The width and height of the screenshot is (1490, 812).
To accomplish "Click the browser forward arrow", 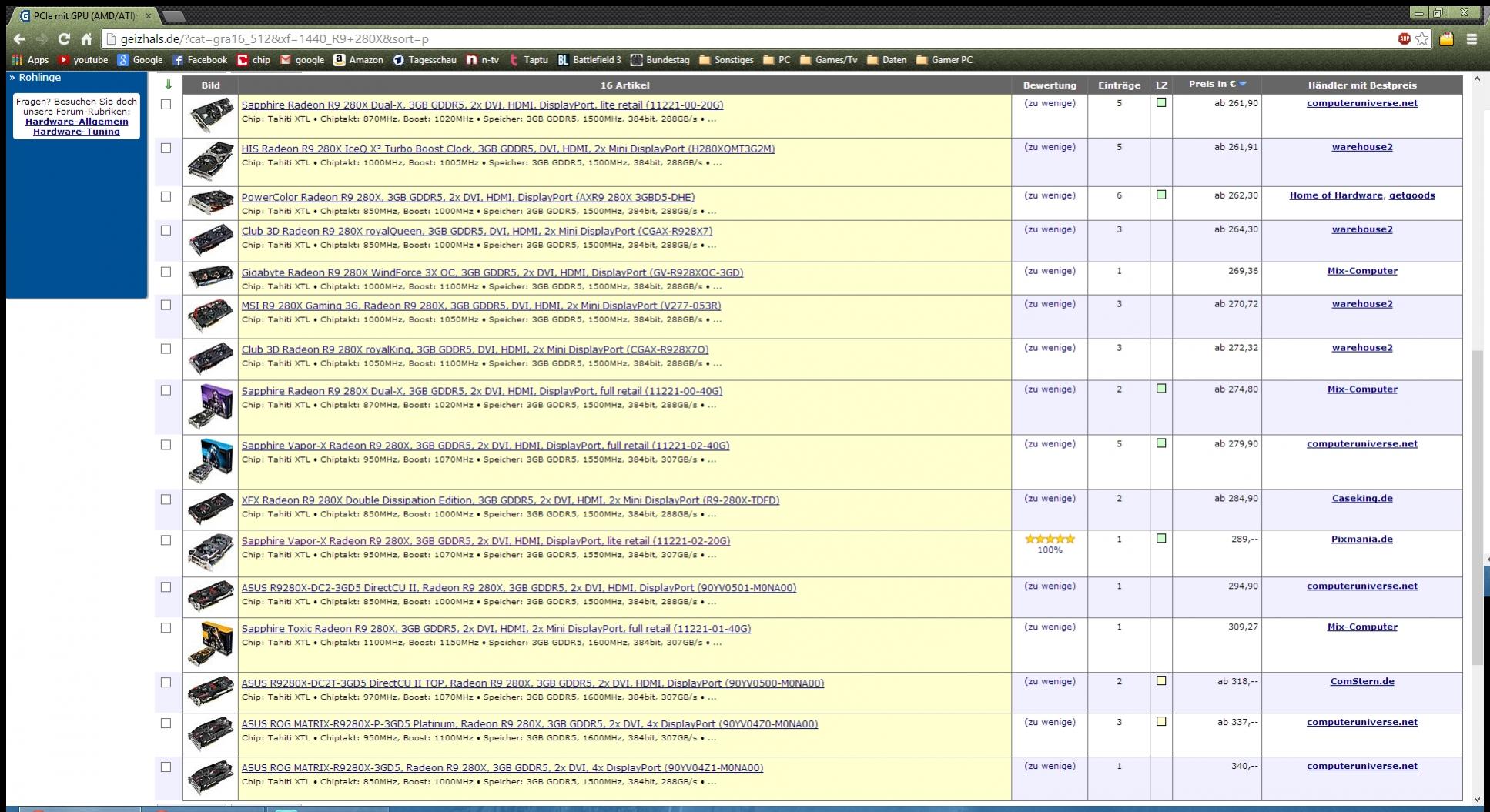I will tap(42, 39).
